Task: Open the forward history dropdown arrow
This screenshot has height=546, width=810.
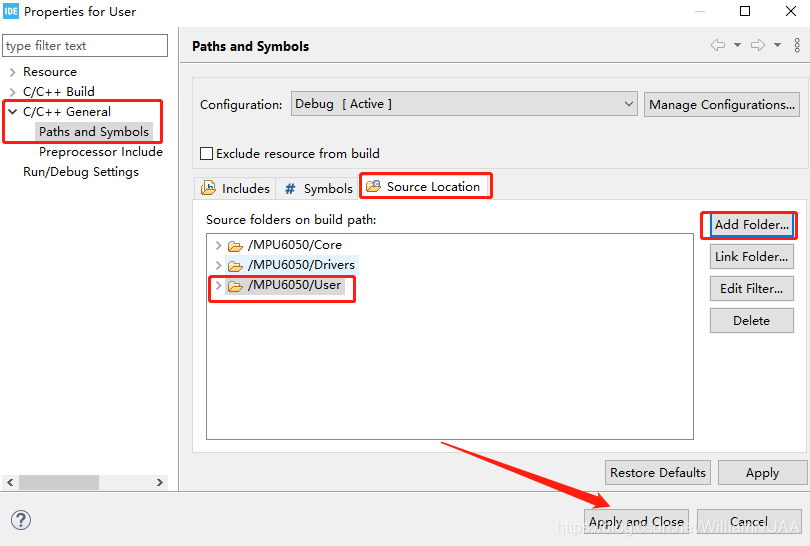Action: 777,45
